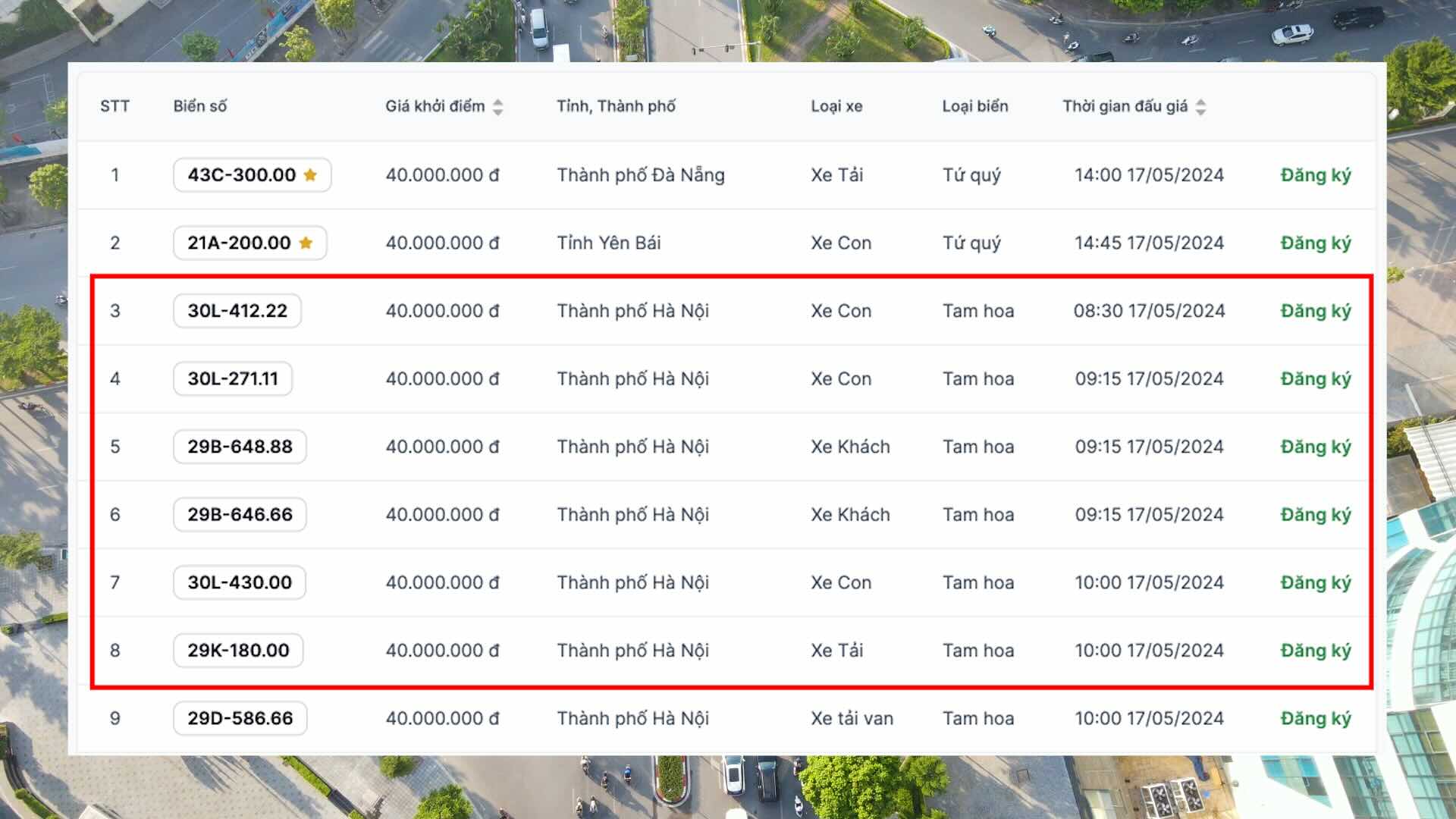Register for plate 29K-180.00
The image size is (1456, 819).
click(1315, 651)
